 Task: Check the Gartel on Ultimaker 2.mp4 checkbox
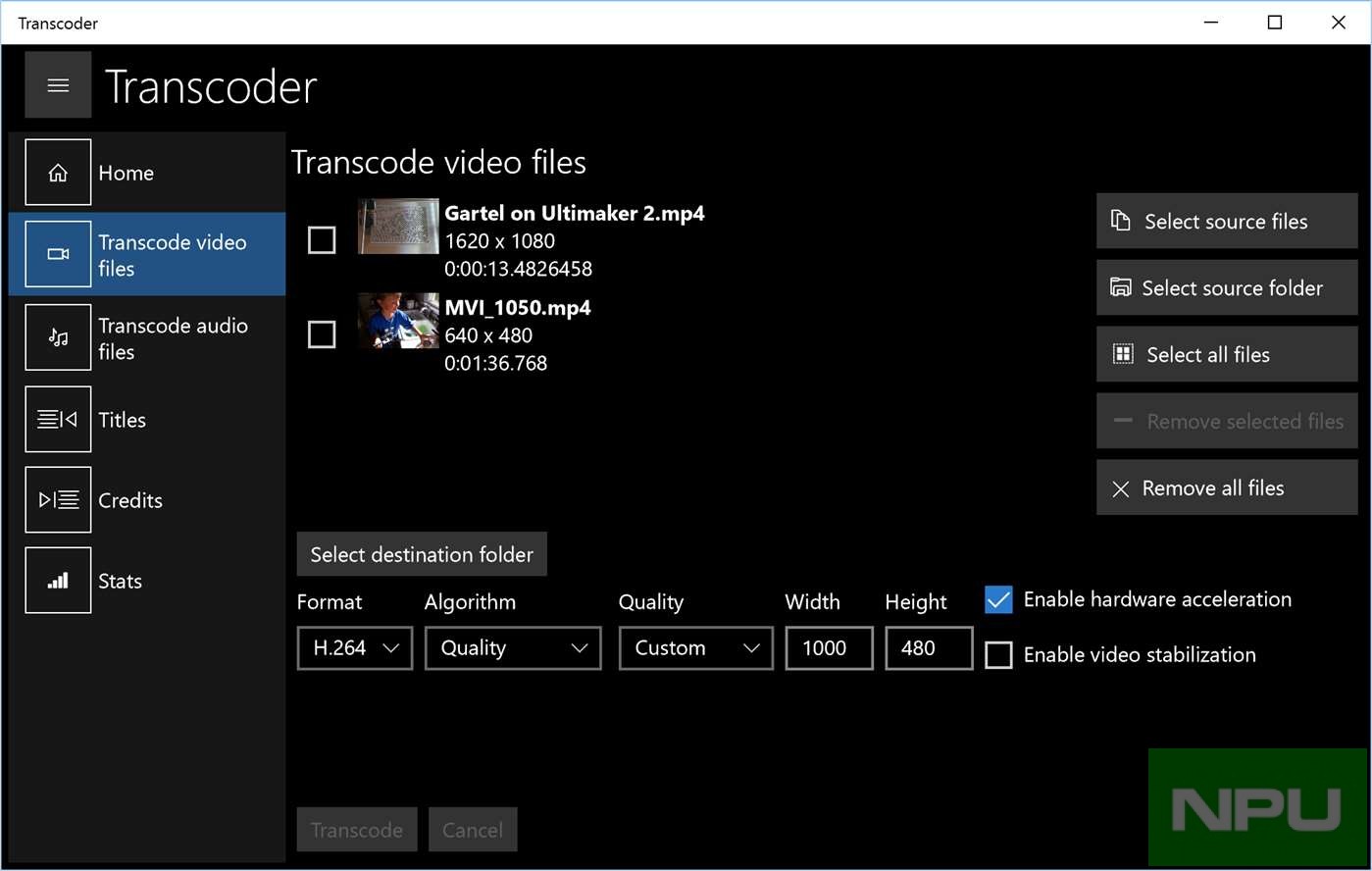click(x=322, y=239)
